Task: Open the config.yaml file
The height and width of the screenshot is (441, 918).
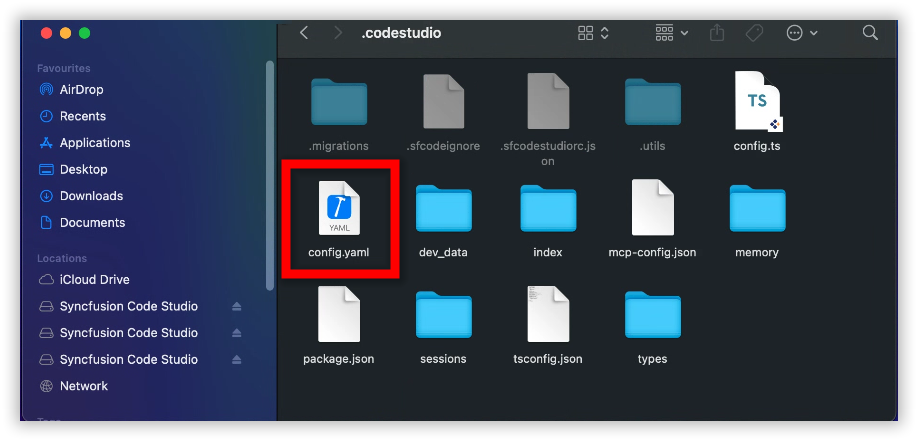Action: [x=338, y=209]
